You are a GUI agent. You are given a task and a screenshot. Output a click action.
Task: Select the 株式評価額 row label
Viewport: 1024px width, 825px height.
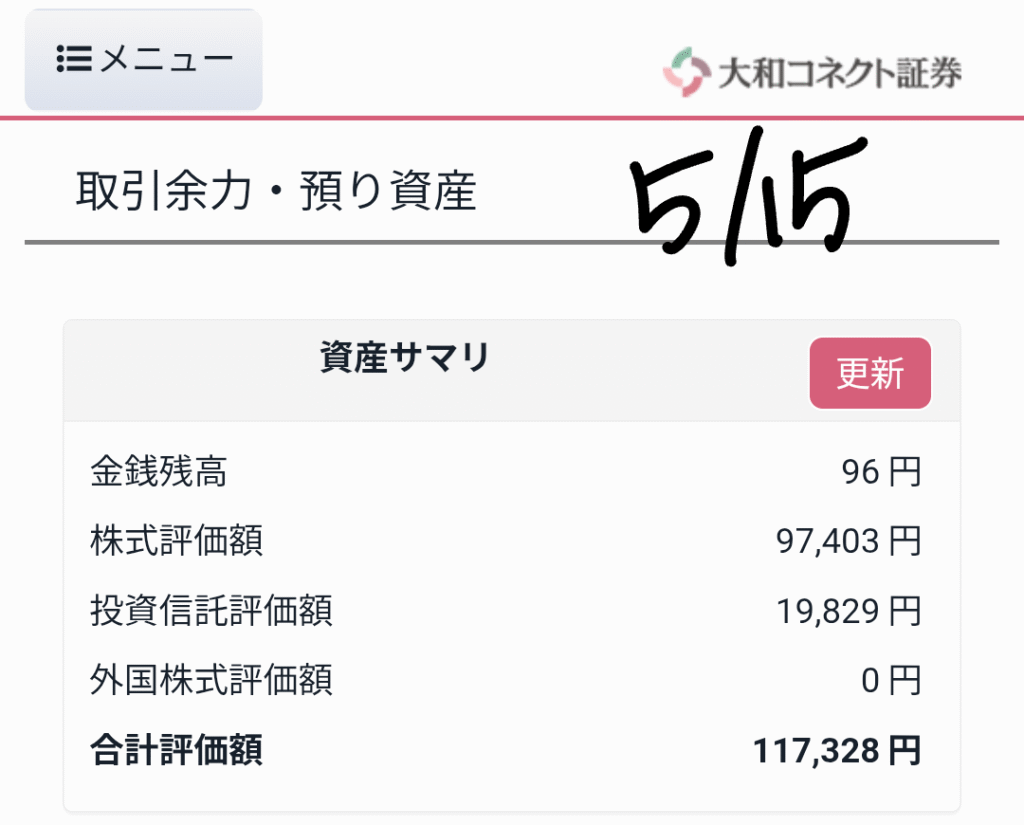[x=176, y=540]
